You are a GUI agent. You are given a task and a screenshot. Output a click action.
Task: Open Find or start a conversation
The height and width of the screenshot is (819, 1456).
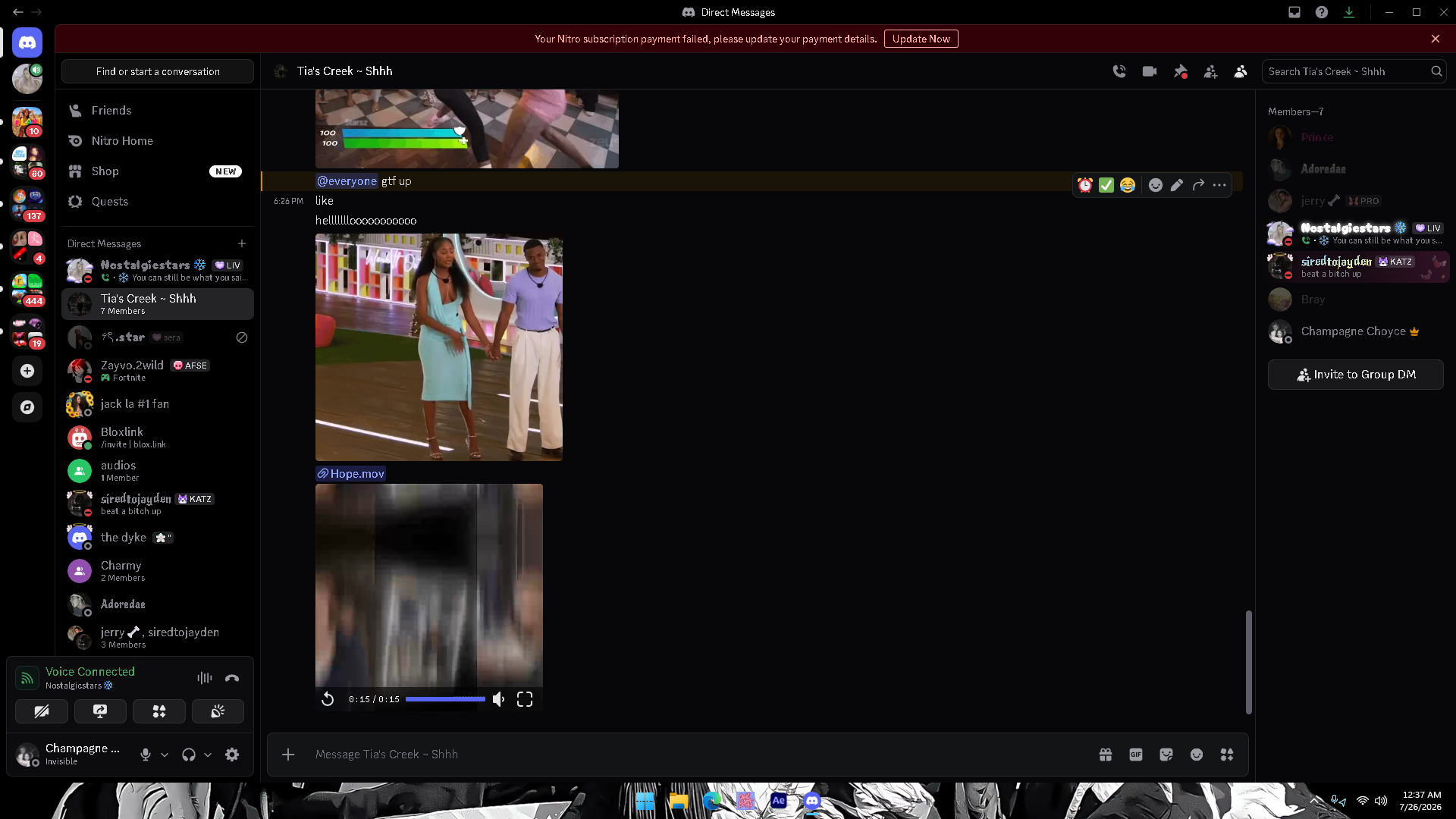point(158,71)
